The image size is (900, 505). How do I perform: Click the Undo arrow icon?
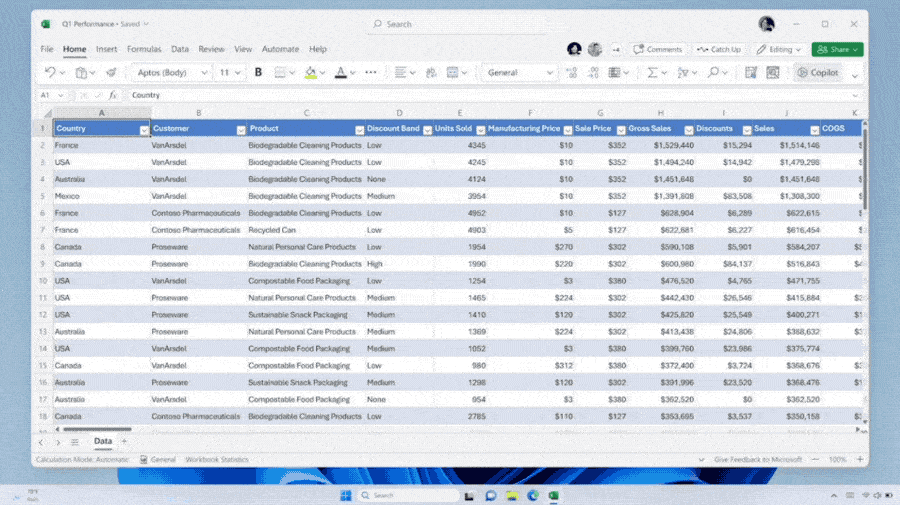pyautogui.click(x=50, y=72)
